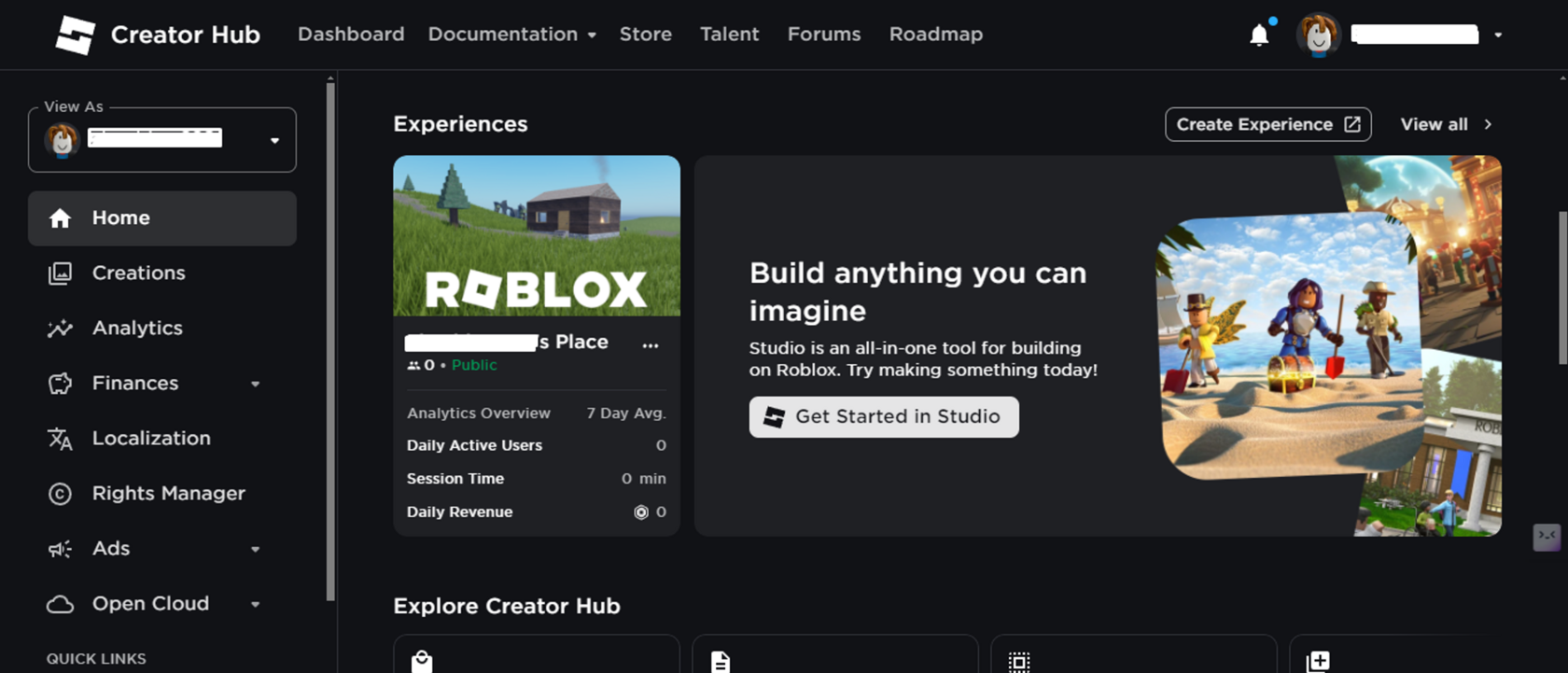Click the View all link
The width and height of the screenshot is (1568, 673).
[1447, 124]
